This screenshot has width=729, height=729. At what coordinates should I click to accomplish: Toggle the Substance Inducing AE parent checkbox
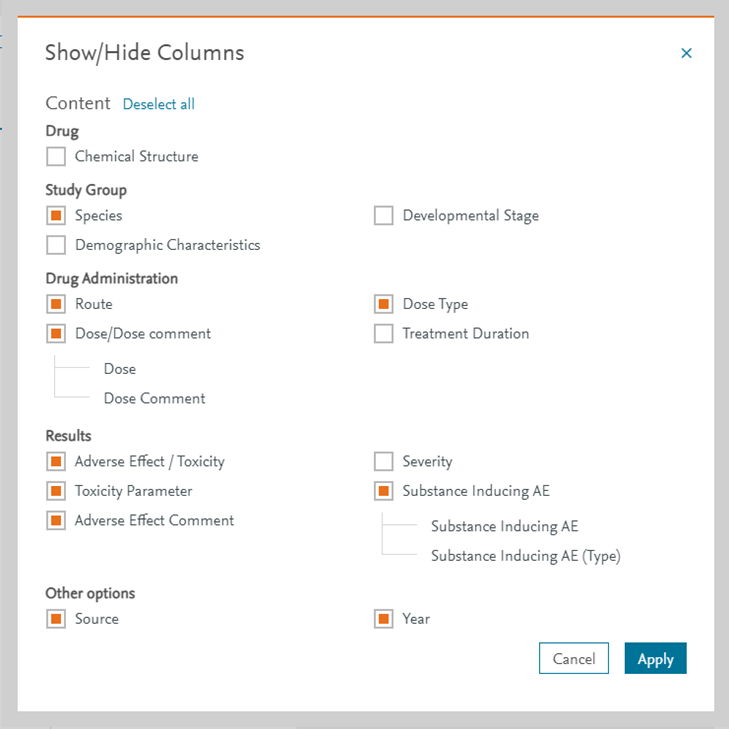pyautogui.click(x=384, y=491)
